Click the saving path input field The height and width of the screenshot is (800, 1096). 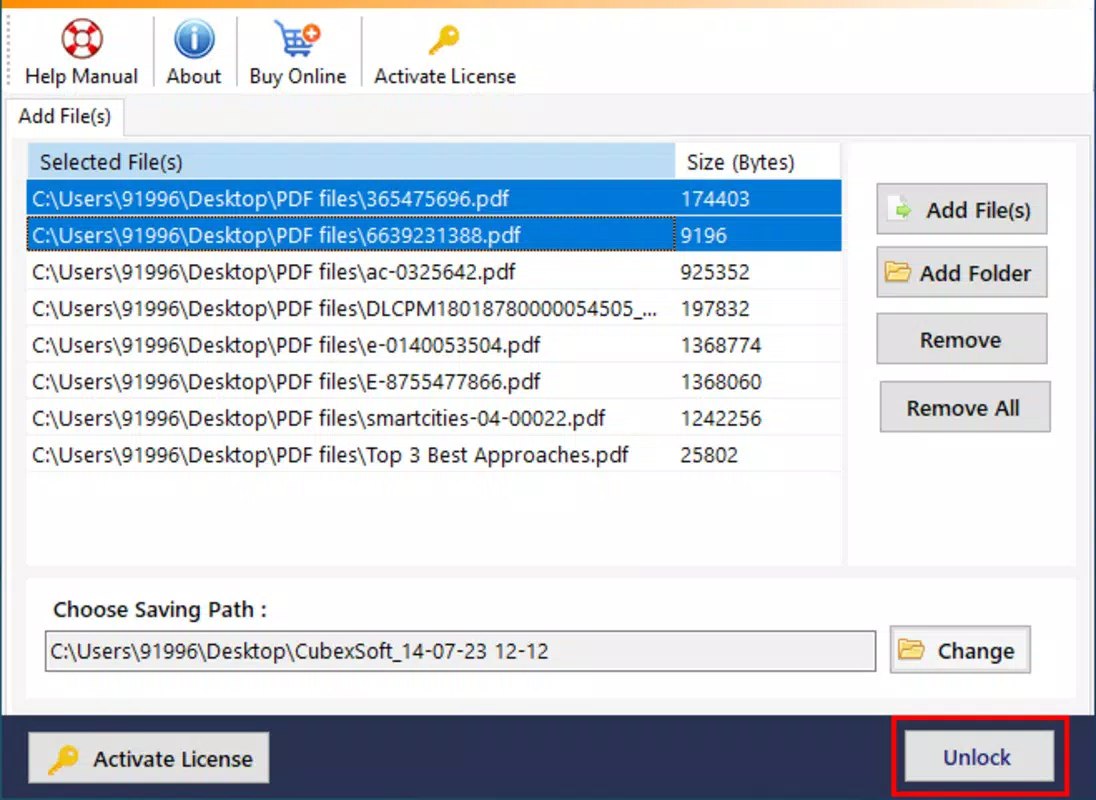coord(460,651)
